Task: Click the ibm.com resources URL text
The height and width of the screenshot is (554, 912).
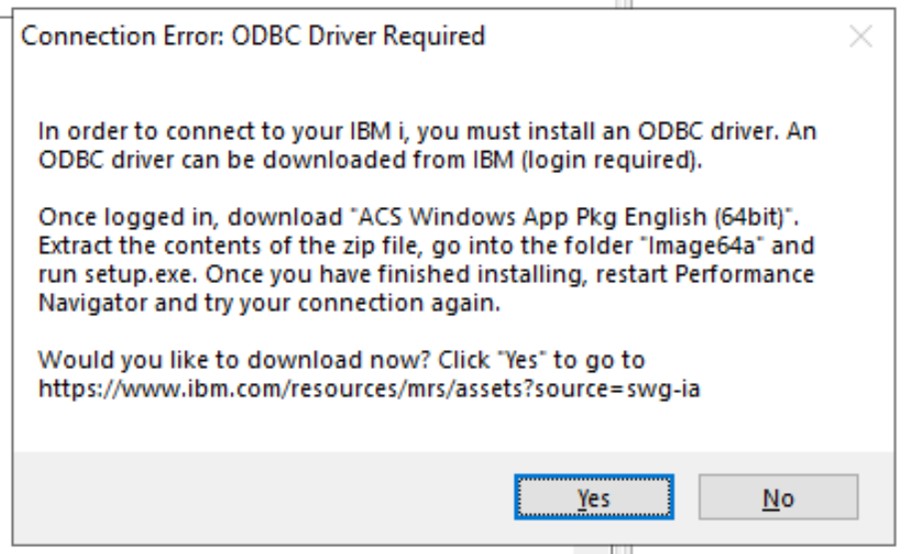Action: click(x=369, y=388)
